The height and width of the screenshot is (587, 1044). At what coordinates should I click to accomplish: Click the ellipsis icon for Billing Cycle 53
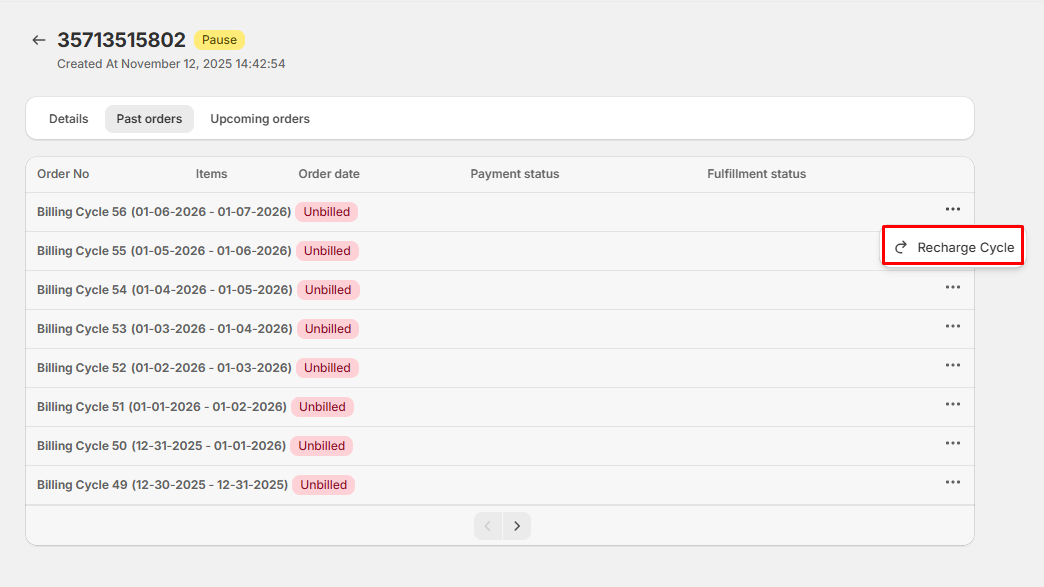(x=952, y=326)
